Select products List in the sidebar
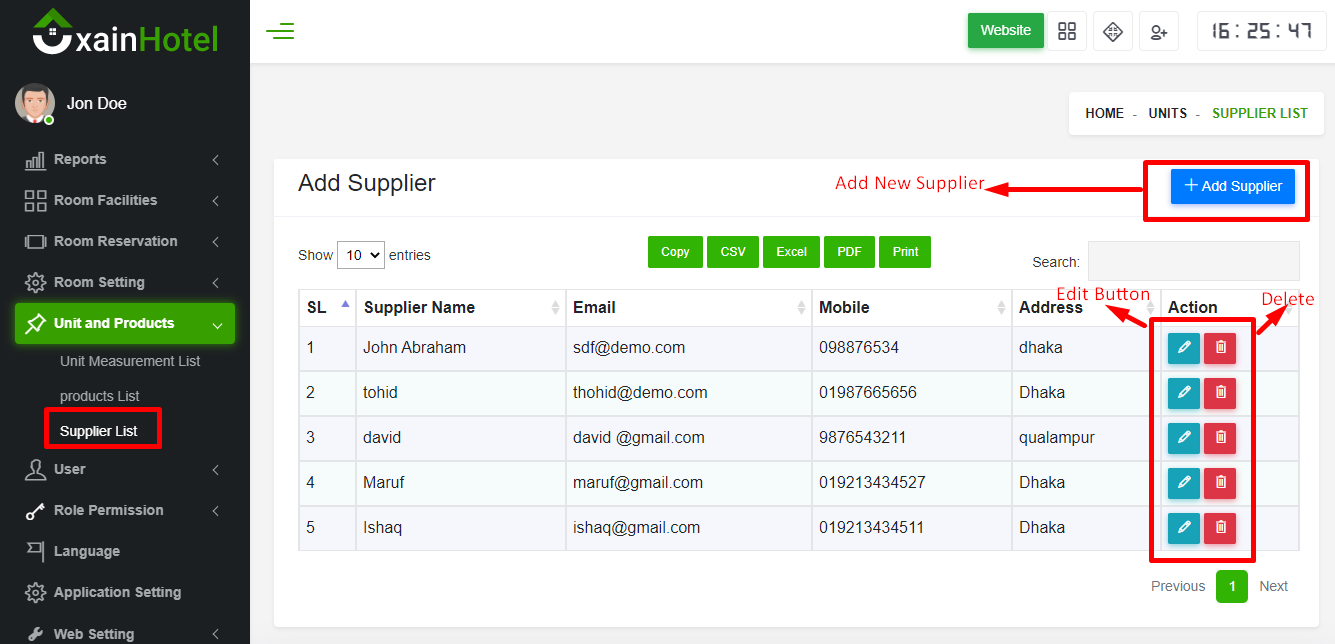The image size is (1335, 644). [x=100, y=396]
